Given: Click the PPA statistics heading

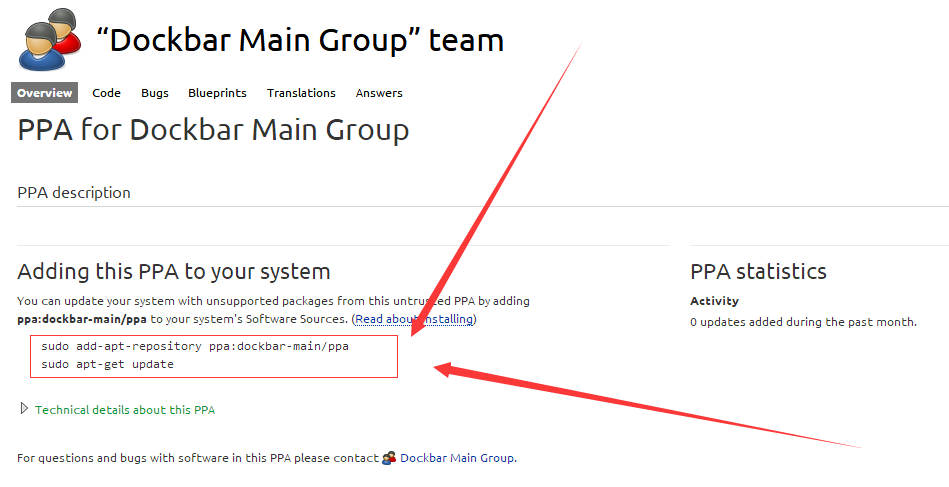Looking at the screenshot, I should coord(758,272).
